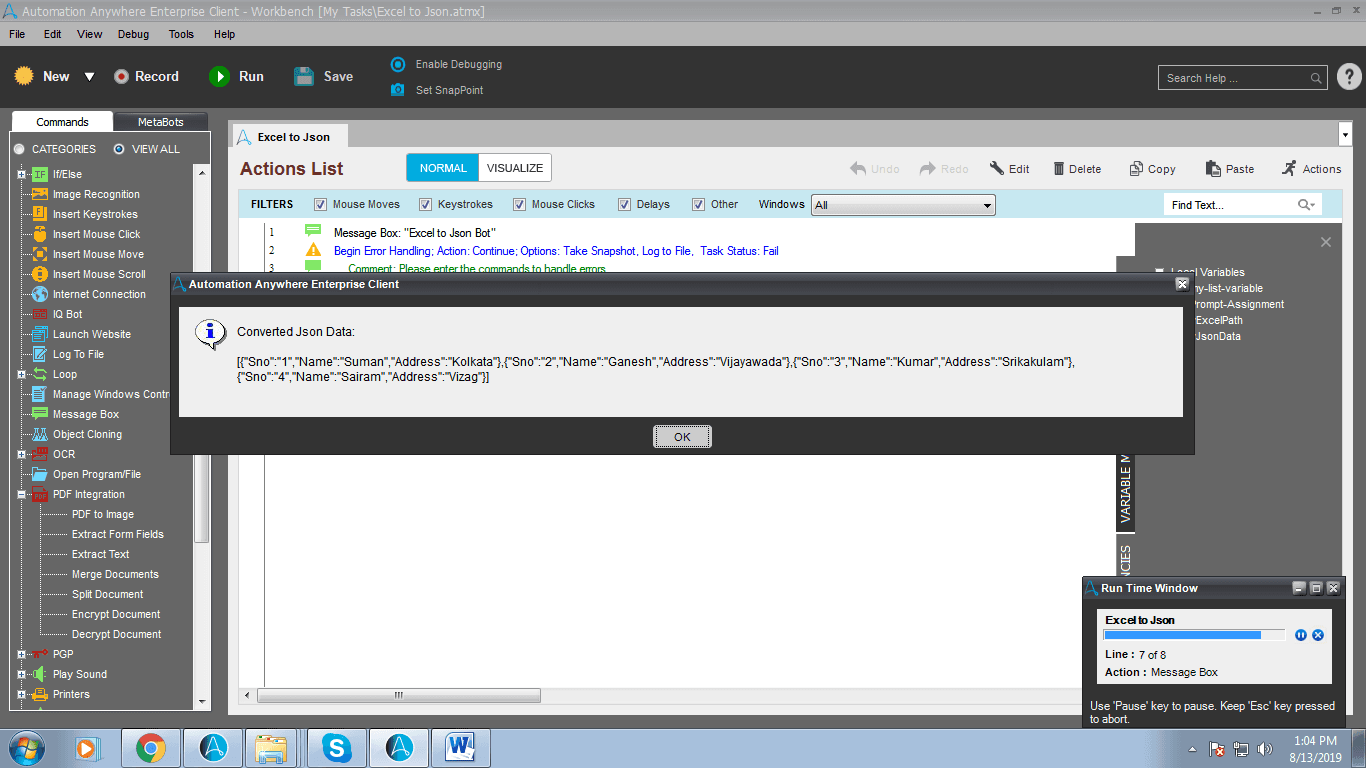Click the Undo arrow in Actions List
Screen dimensions: 1366x768
(x=858, y=169)
